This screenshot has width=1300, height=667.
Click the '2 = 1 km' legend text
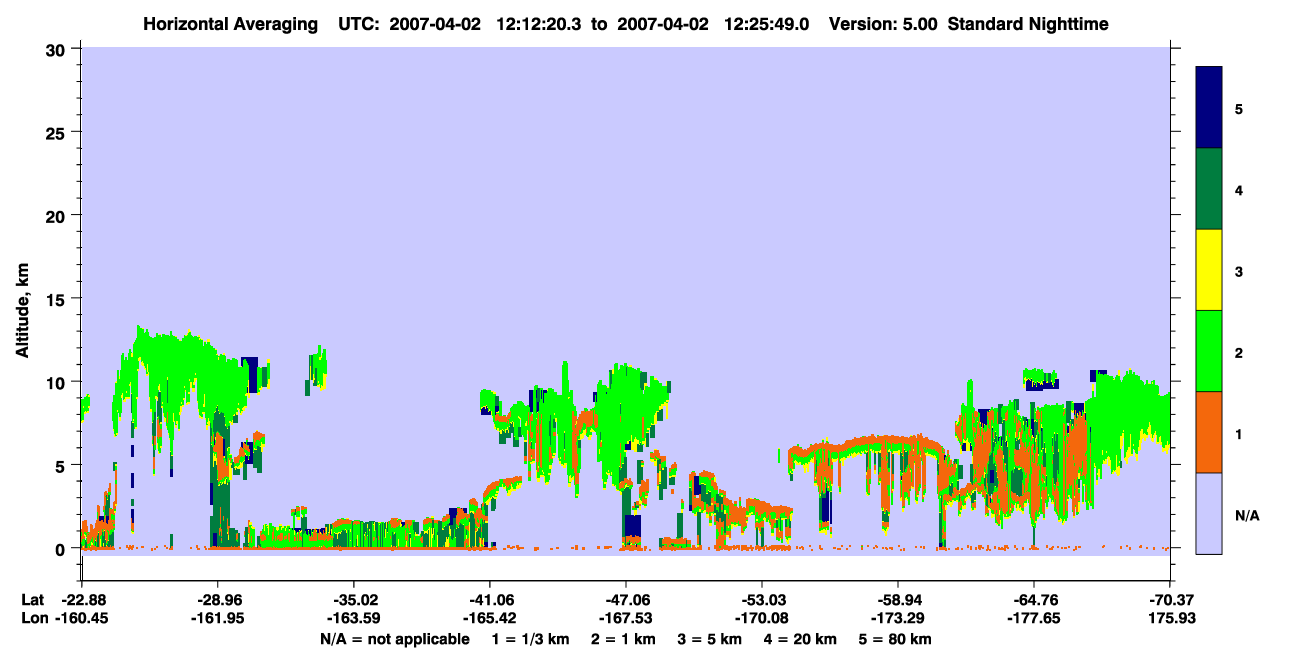[621, 639]
